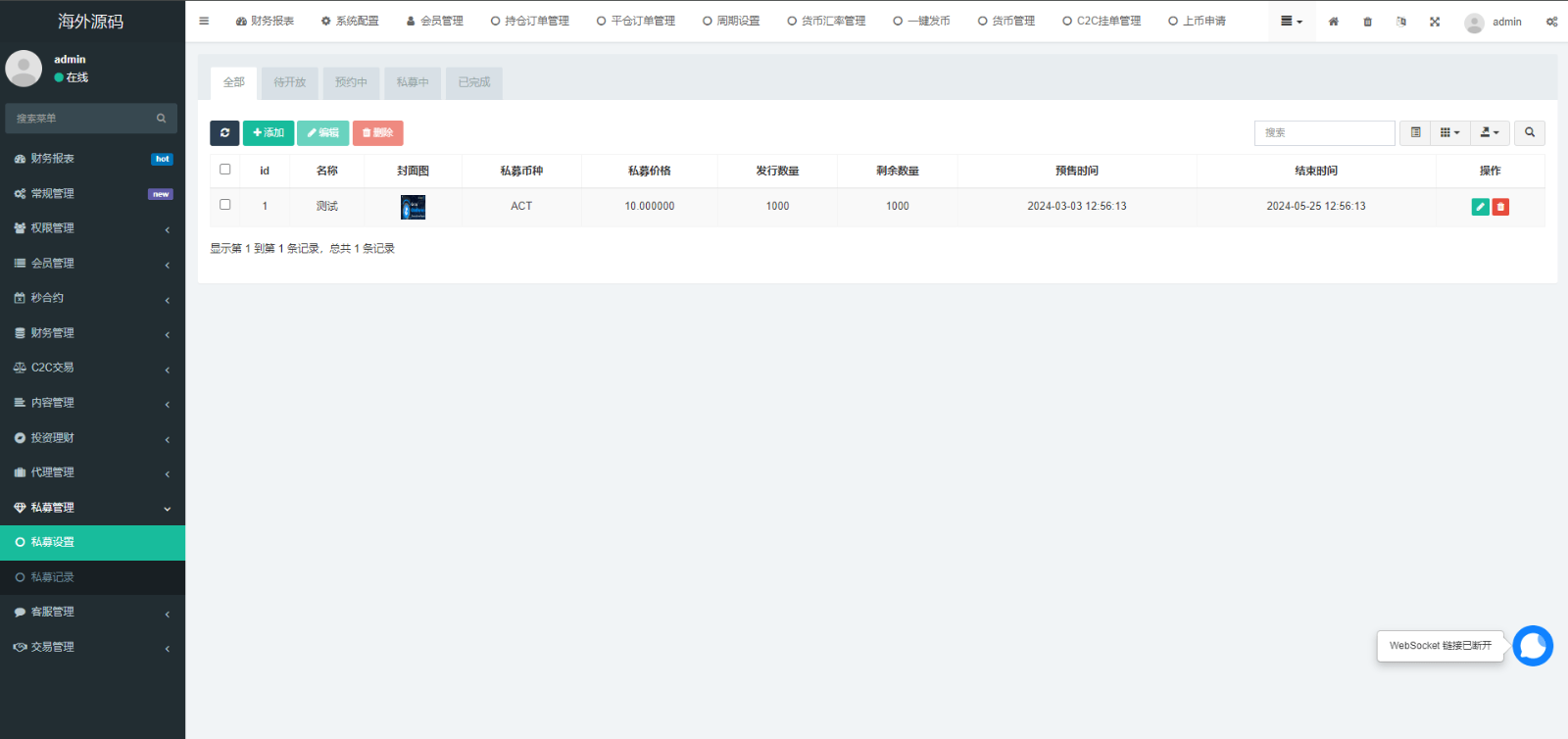1568x739 pixels.
Task: Click the refresh button above the table
Action: pos(224,133)
